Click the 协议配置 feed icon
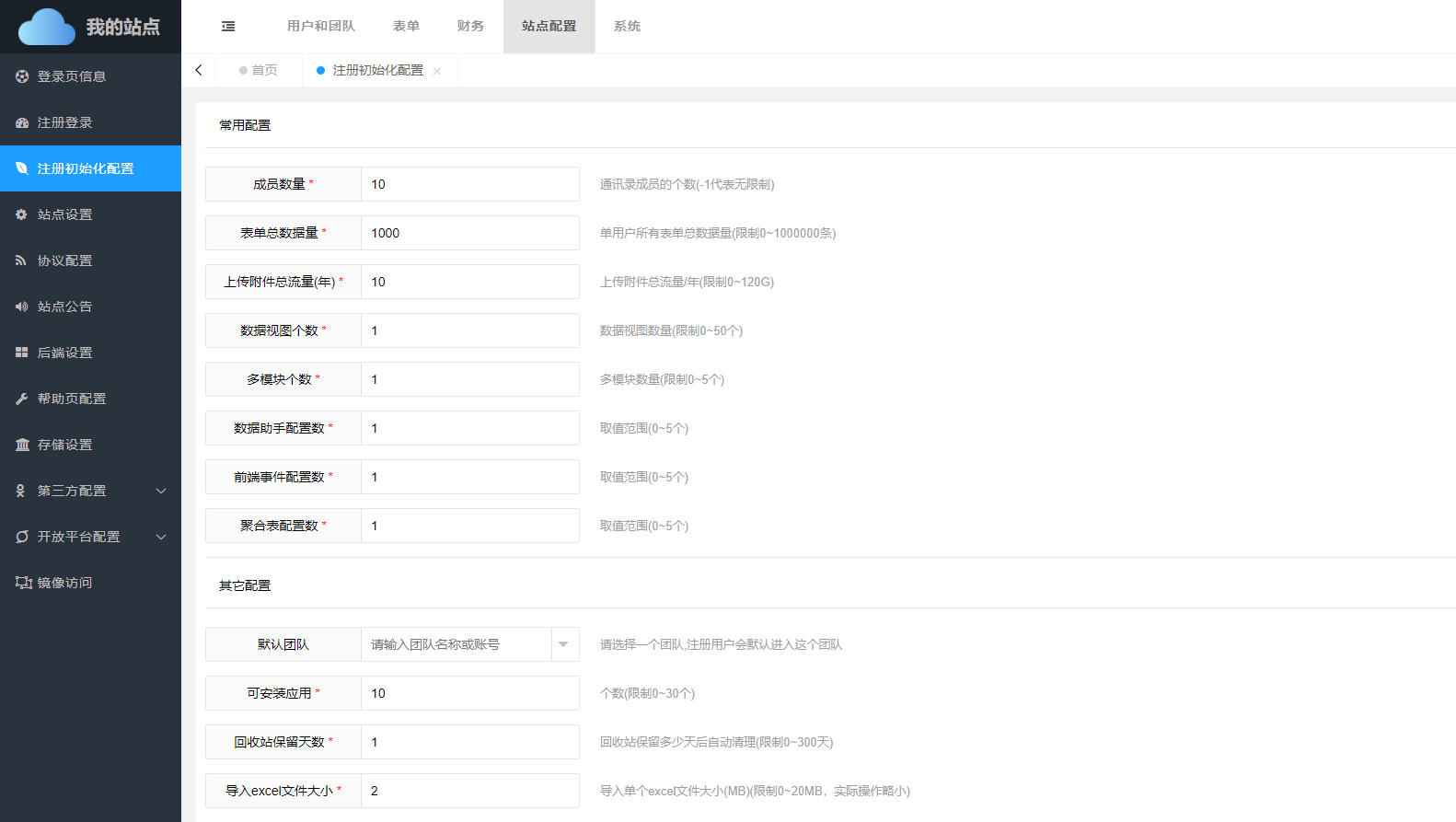The width and height of the screenshot is (1456, 822). tap(22, 260)
